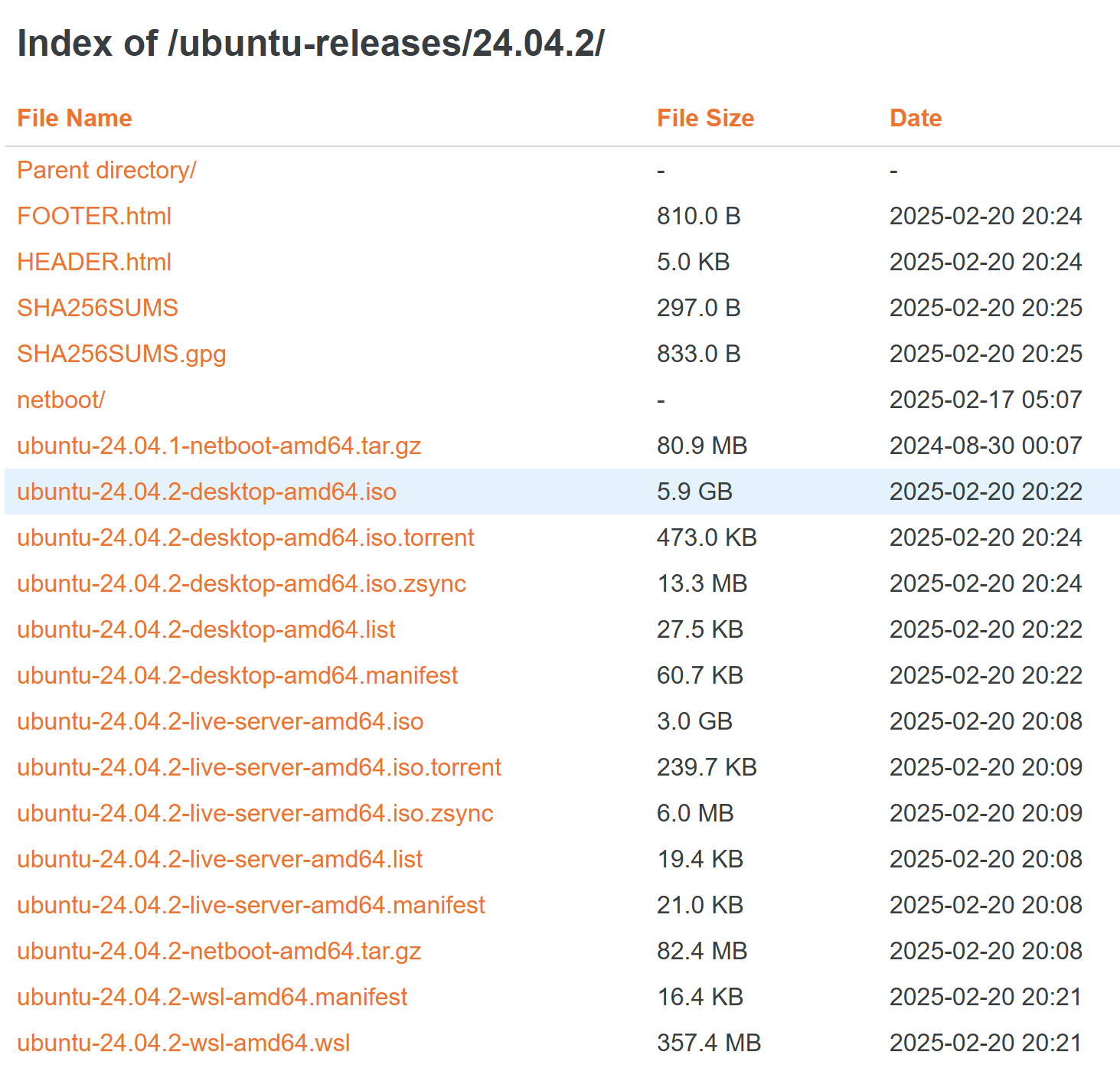Download ubuntu-24.04.2-netboot-amd64.tar.gz

coord(218,951)
